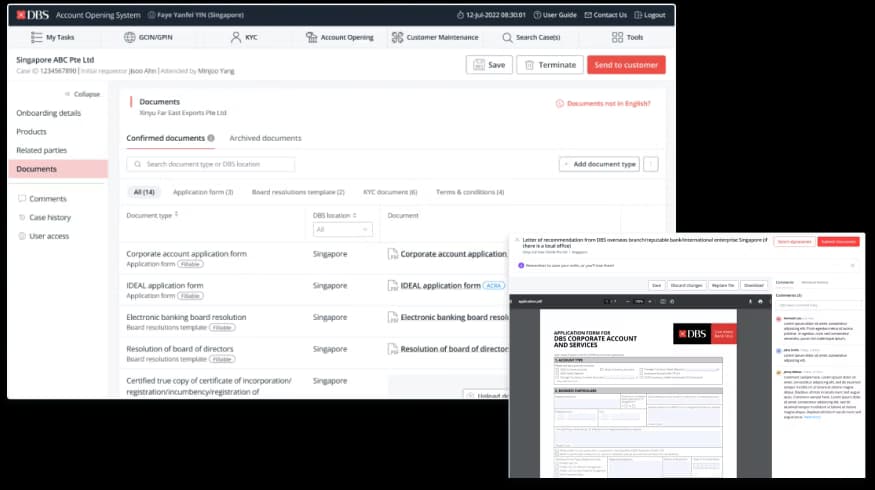Click the Add document type button

(599, 164)
